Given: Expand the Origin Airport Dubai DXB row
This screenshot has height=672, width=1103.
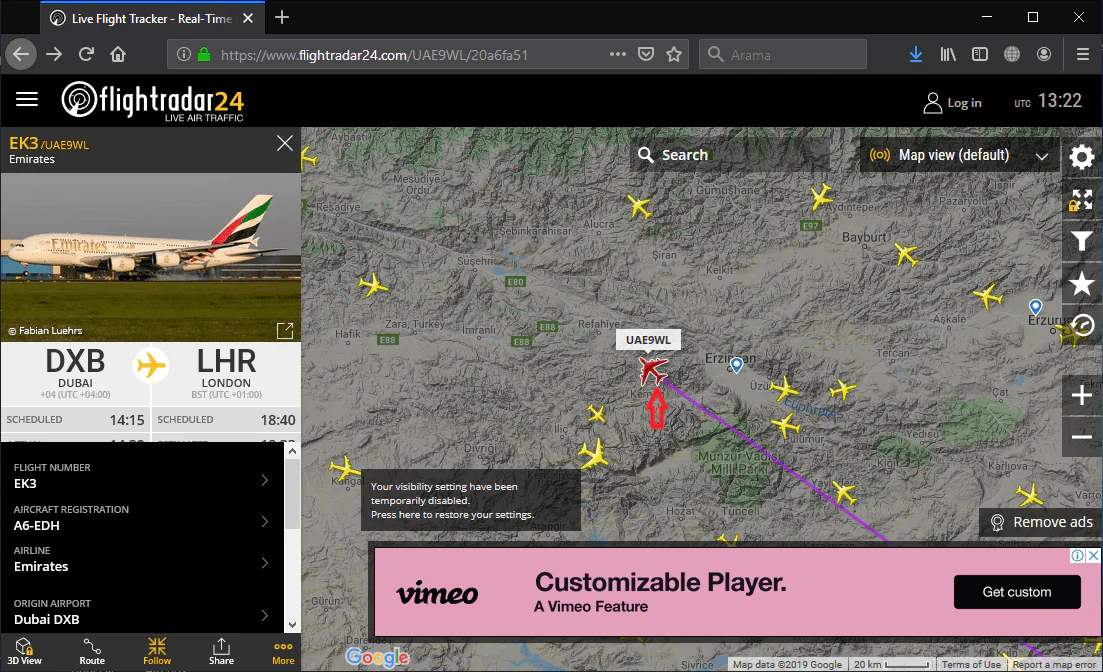Looking at the screenshot, I should point(142,613).
